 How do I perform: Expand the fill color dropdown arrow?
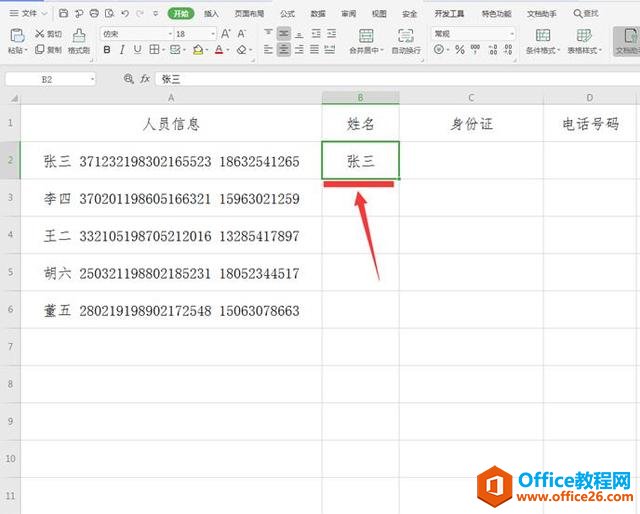point(207,50)
